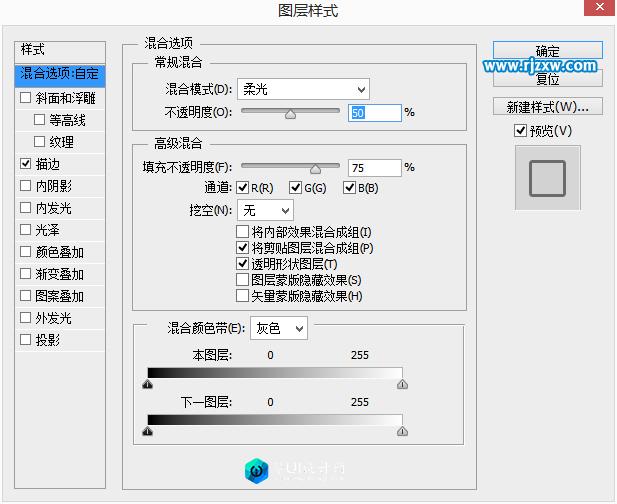617x504 pixels.
Task: Uncheck 透明形状图层(T)
Action: [x=242, y=264]
